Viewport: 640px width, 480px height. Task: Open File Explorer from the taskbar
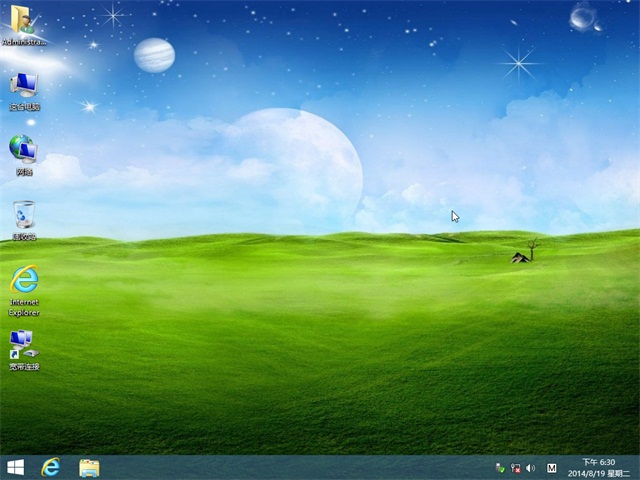click(89, 467)
